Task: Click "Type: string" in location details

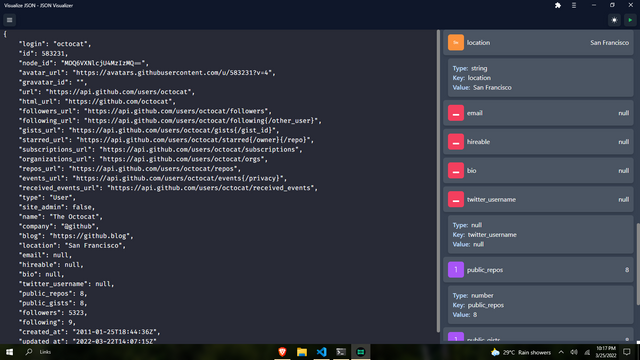Action: coord(470,68)
